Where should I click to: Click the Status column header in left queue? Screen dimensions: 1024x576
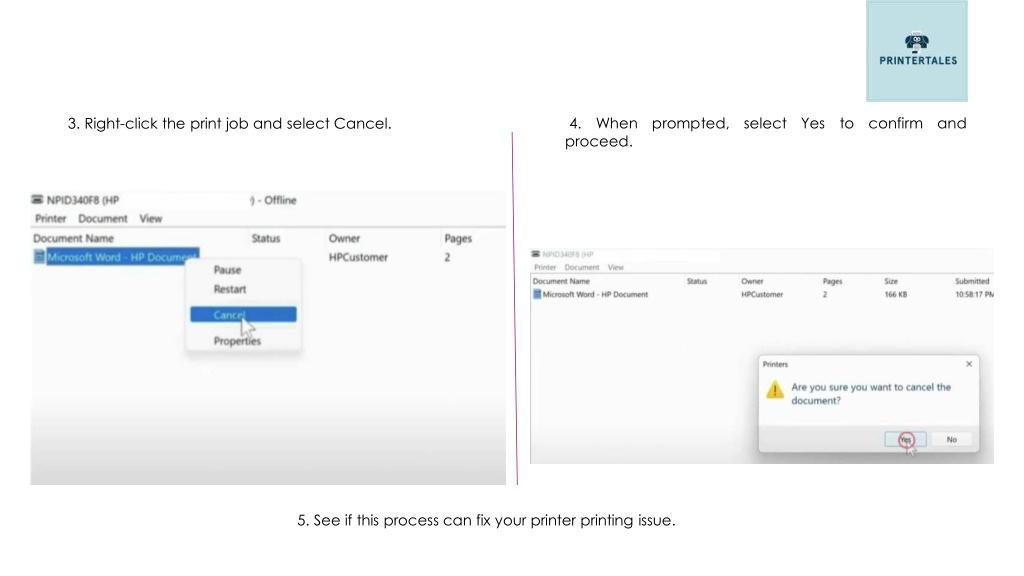[x=266, y=238]
